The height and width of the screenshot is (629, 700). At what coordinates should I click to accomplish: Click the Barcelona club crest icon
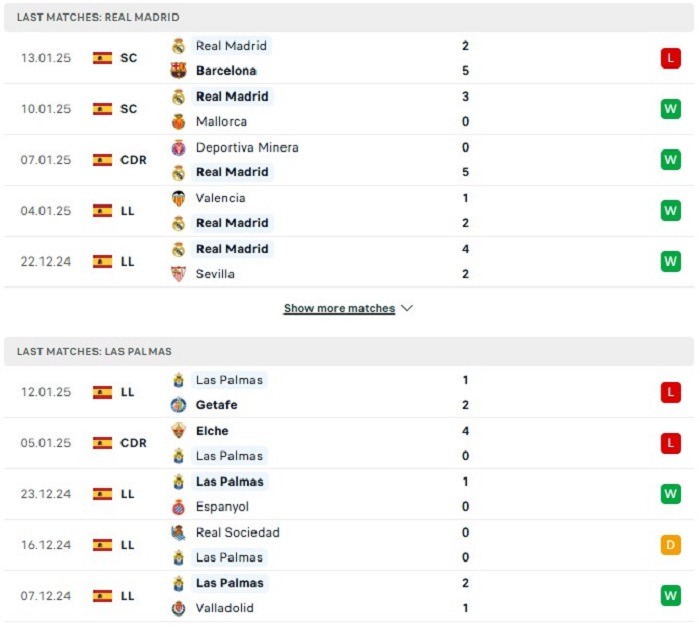(x=178, y=71)
